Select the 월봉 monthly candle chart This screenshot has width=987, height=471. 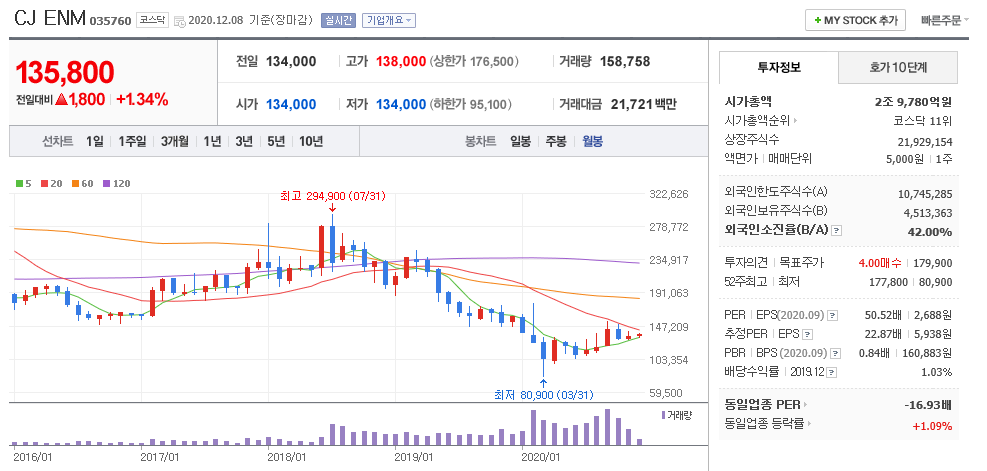pos(592,141)
